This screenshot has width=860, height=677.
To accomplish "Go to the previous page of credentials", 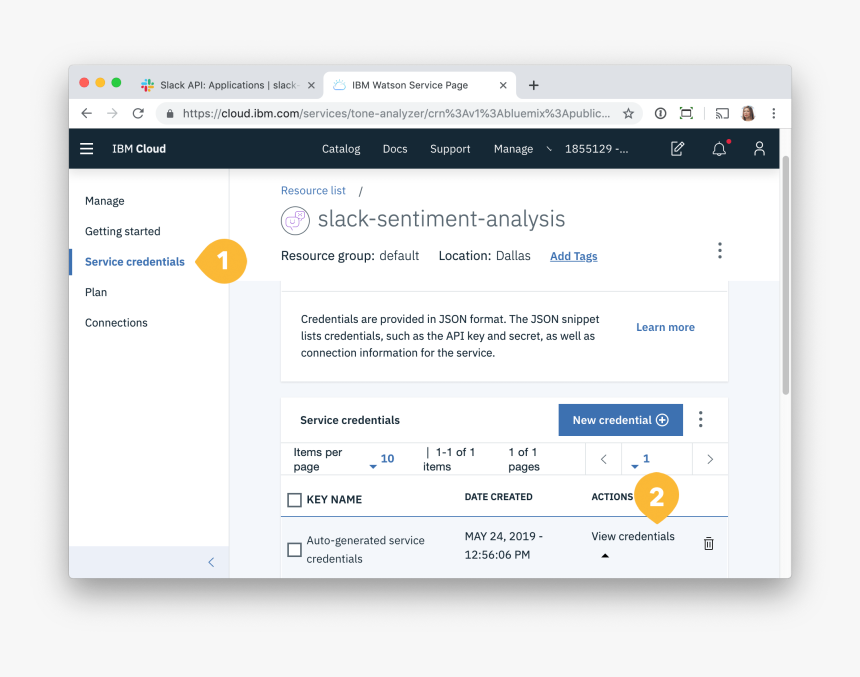I will coord(603,459).
